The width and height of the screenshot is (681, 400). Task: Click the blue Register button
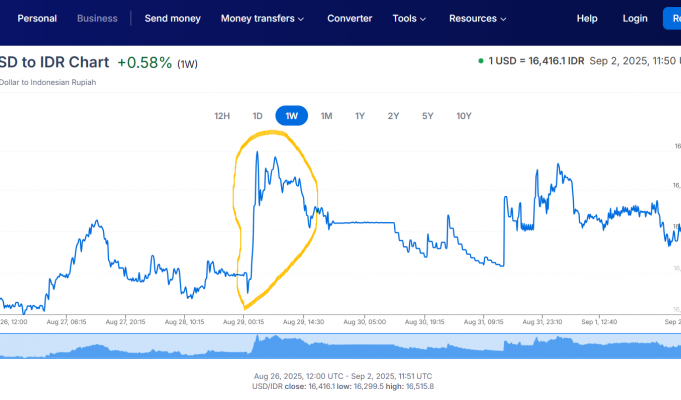(671, 18)
